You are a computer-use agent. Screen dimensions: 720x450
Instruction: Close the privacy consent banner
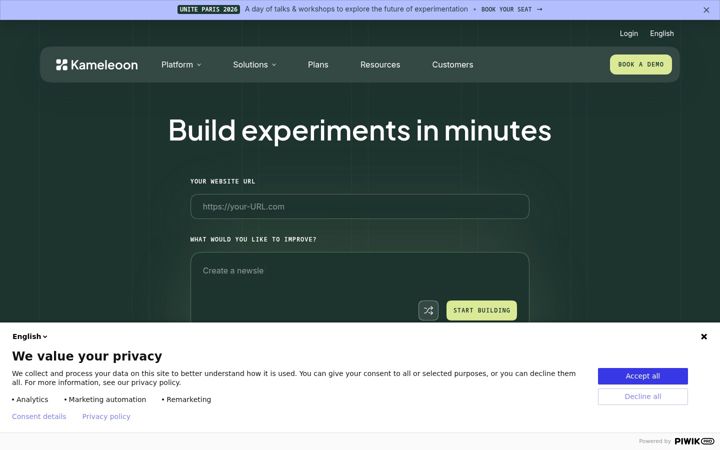pyautogui.click(x=704, y=337)
